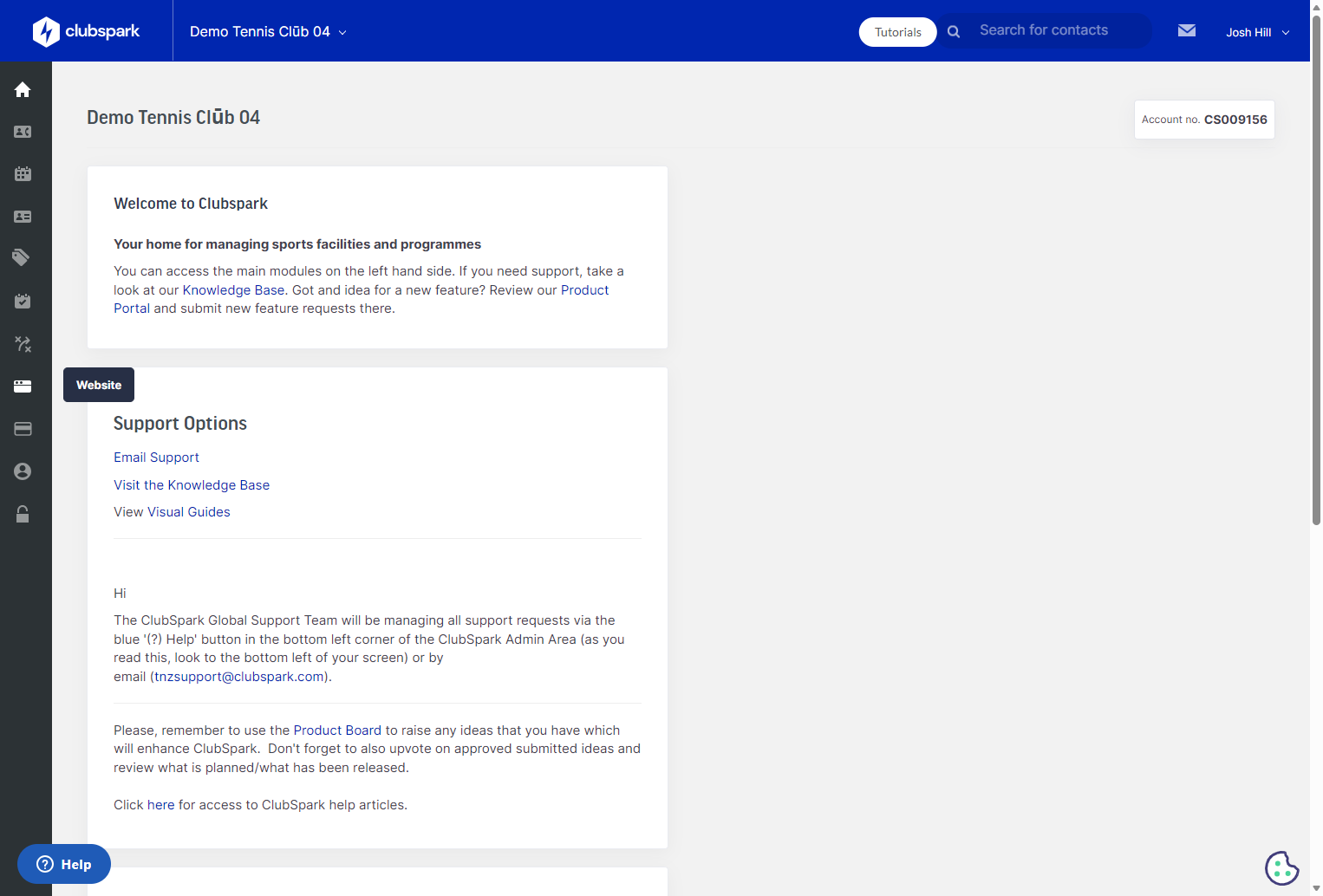This screenshot has height=896, width=1323.
Task: Click the Tutorials button
Action: 897,32
